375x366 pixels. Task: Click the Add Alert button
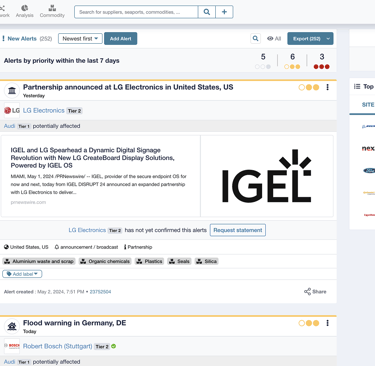121,39
